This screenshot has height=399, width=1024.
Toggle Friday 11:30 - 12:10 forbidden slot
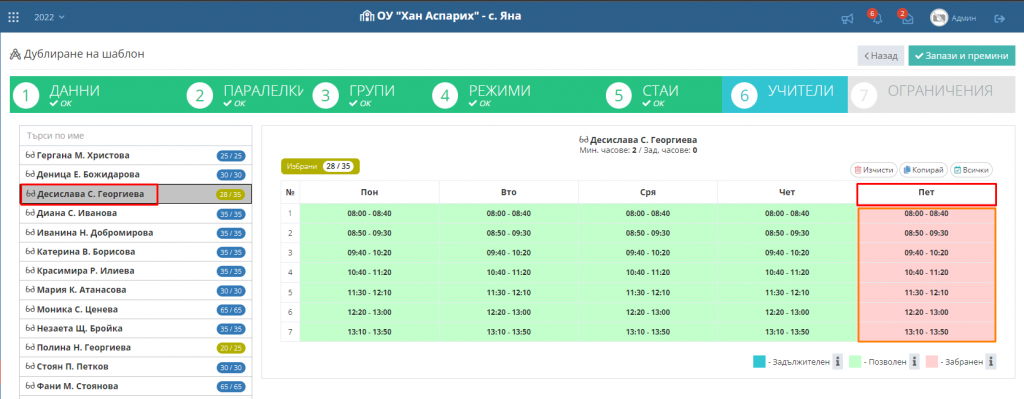click(x=926, y=293)
